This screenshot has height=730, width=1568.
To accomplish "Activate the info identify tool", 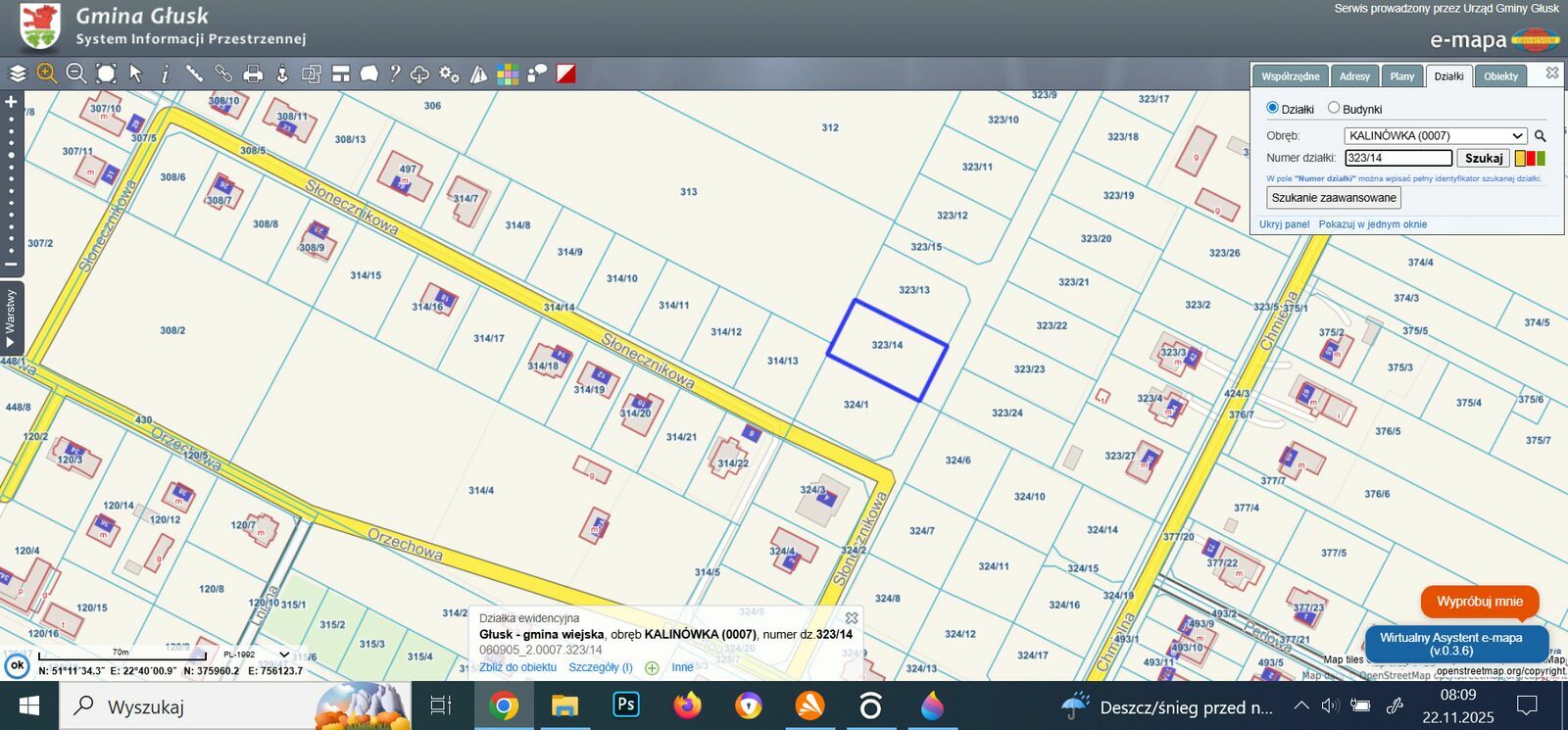I will click(165, 73).
